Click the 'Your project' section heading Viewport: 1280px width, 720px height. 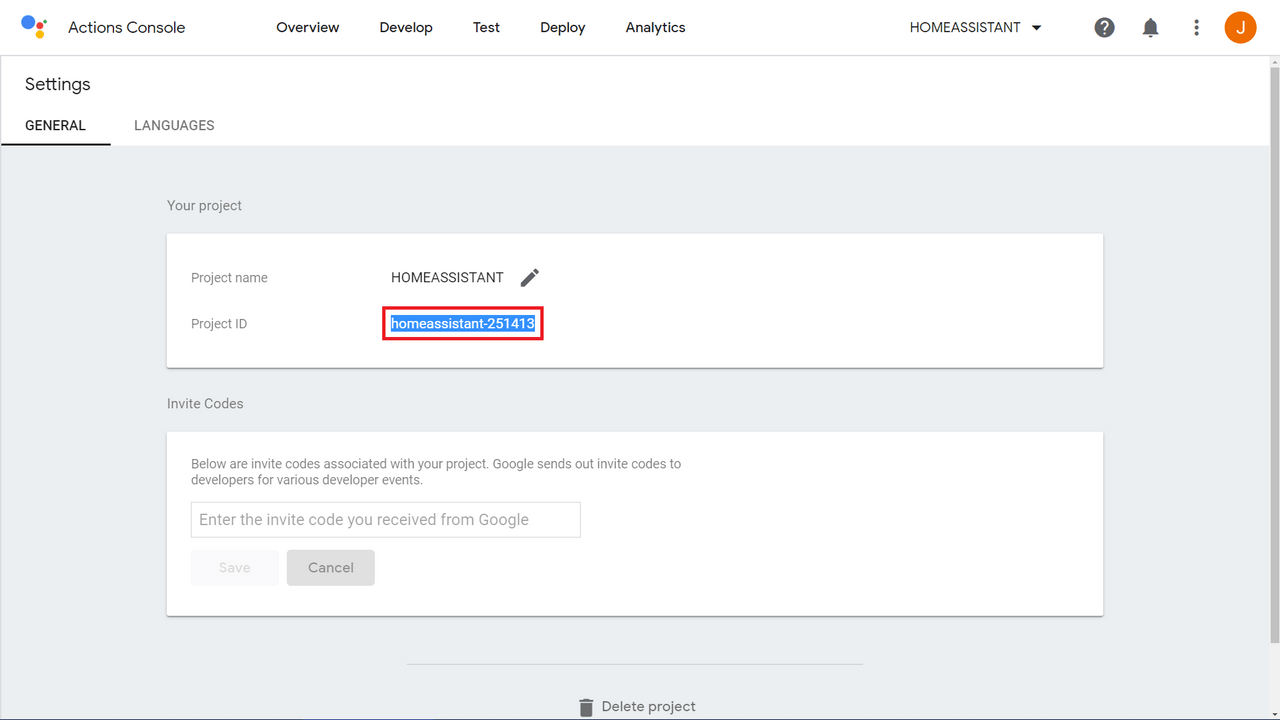tap(205, 206)
